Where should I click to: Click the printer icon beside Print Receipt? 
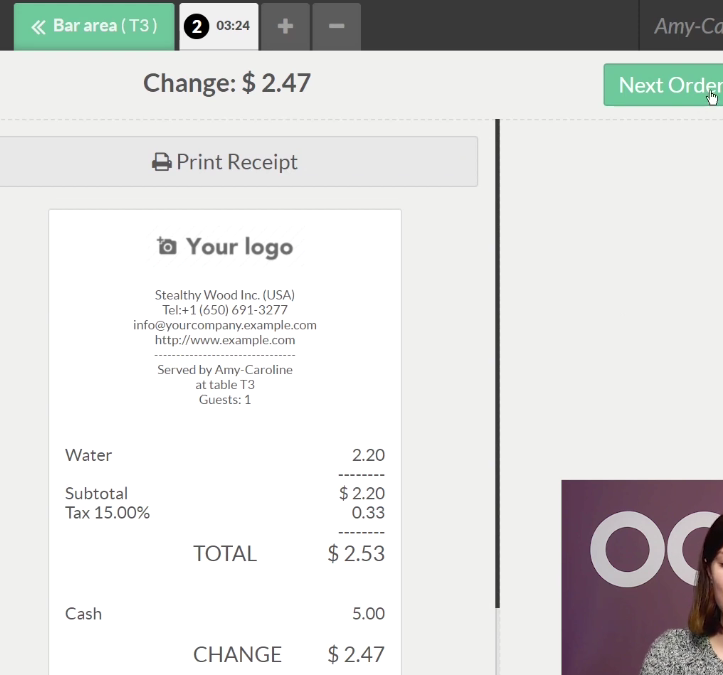pos(162,162)
